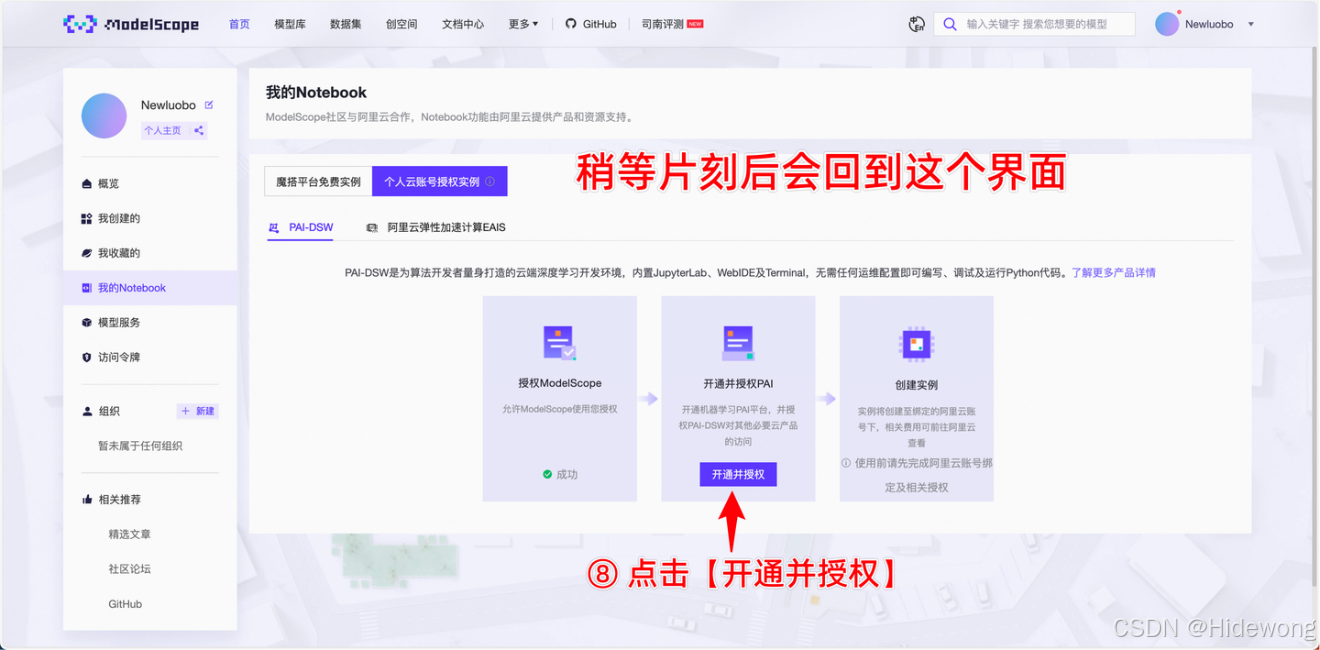This screenshot has width=1320, height=650.
Task: Switch to 魔搭平台免费实例 option
Action: (318, 182)
